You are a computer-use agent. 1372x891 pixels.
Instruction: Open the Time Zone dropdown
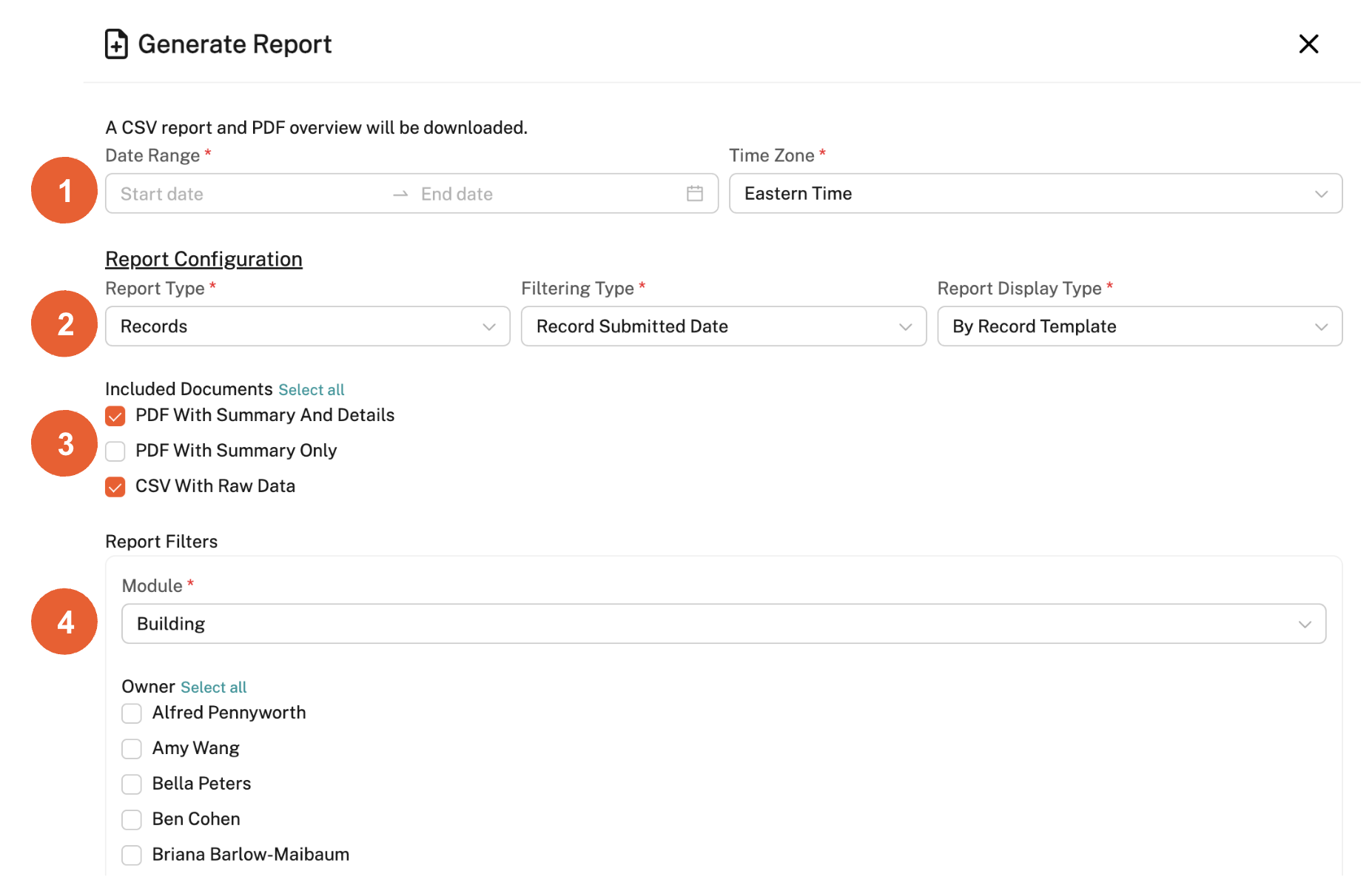click(1035, 194)
